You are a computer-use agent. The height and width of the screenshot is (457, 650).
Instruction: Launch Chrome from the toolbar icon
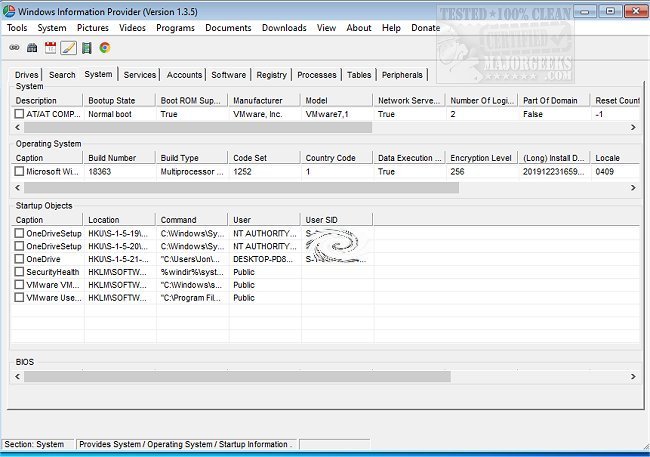[x=105, y=48]
